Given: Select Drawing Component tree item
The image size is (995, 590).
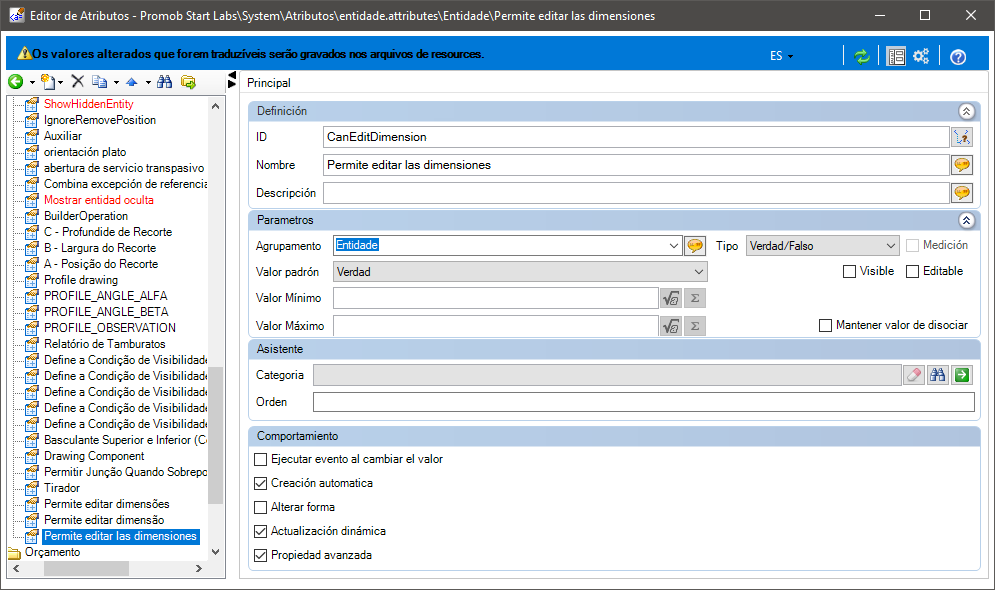Looking at the screenshot, I should coord(94,456).
